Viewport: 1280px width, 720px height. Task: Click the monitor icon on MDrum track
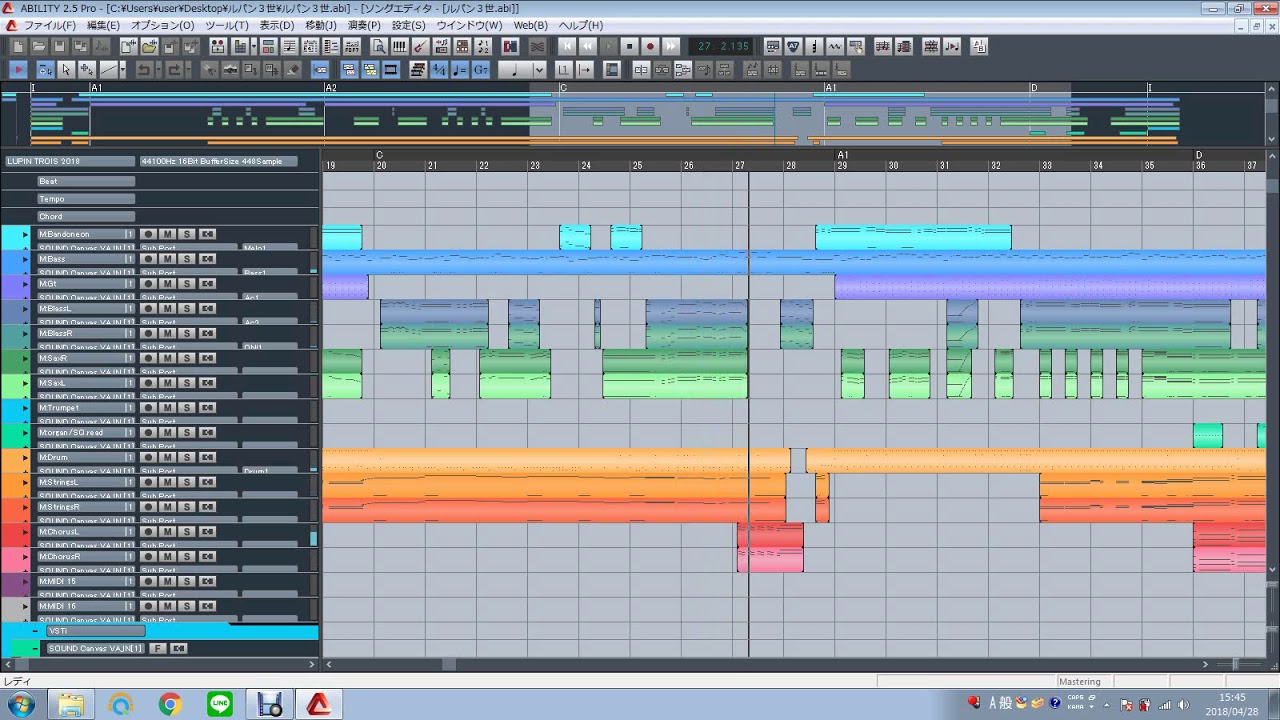point(207,457)
